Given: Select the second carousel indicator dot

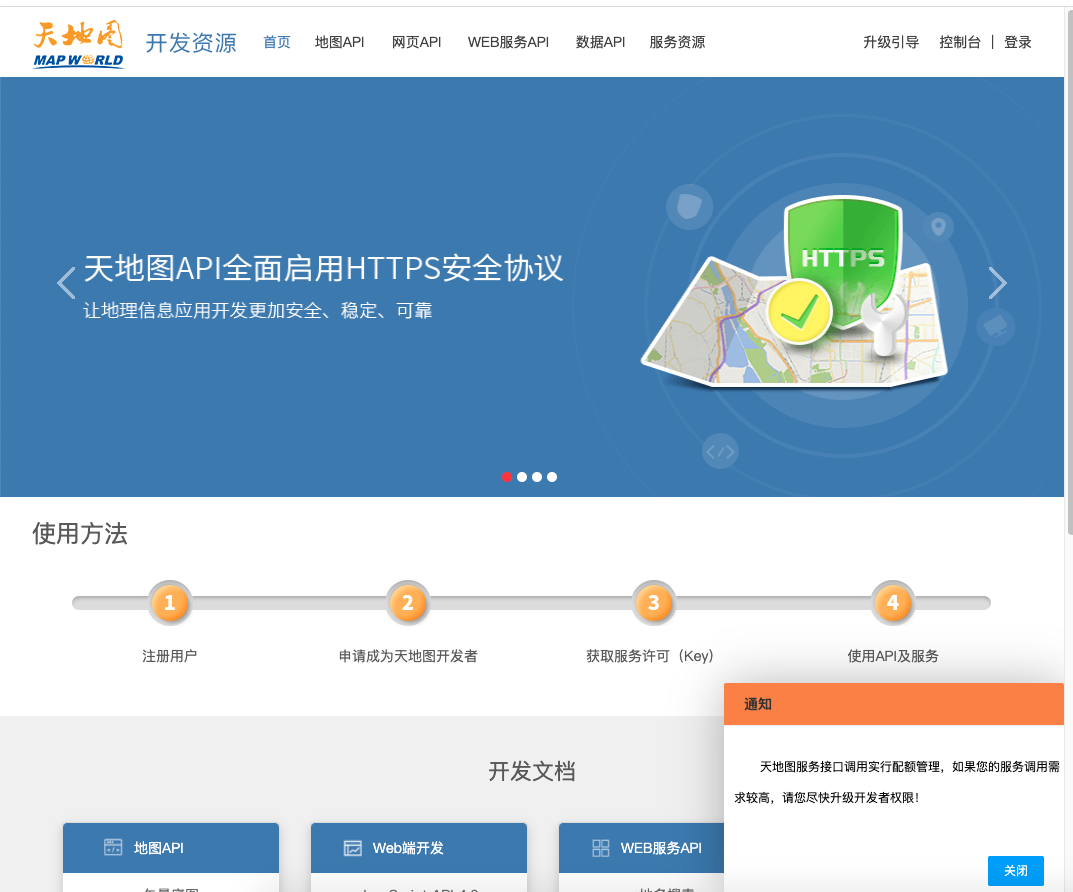Looking at the screenshot, I should (522, 477).
